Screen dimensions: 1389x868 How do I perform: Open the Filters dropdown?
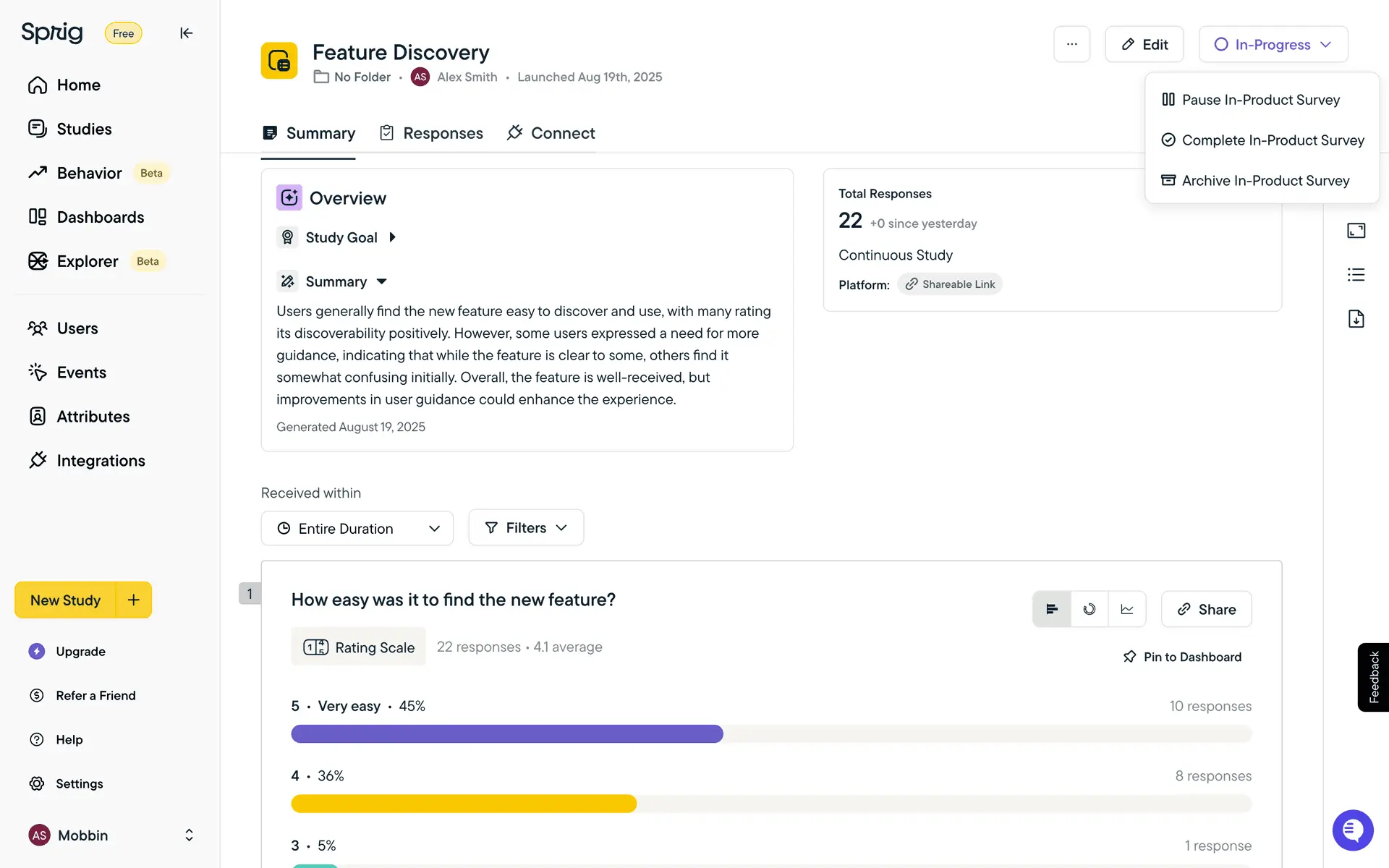click(526, 528)
